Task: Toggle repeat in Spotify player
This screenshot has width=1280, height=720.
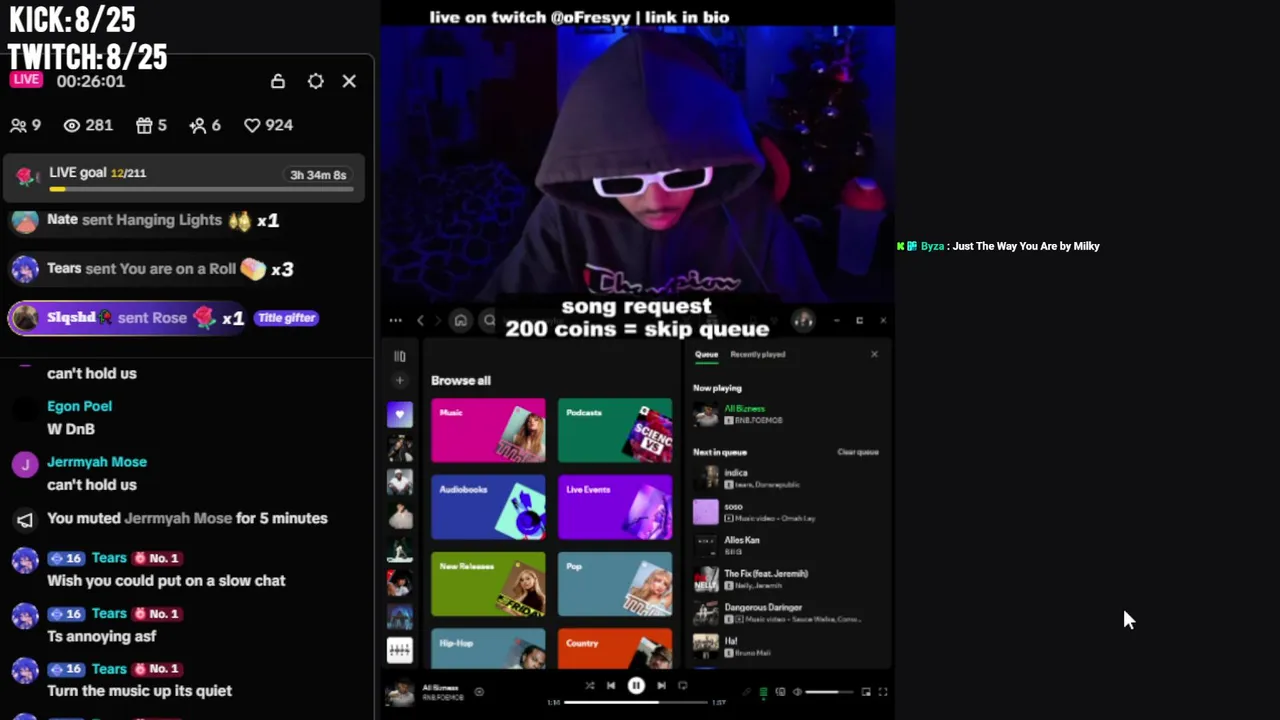Action: (x=683, y=686)
